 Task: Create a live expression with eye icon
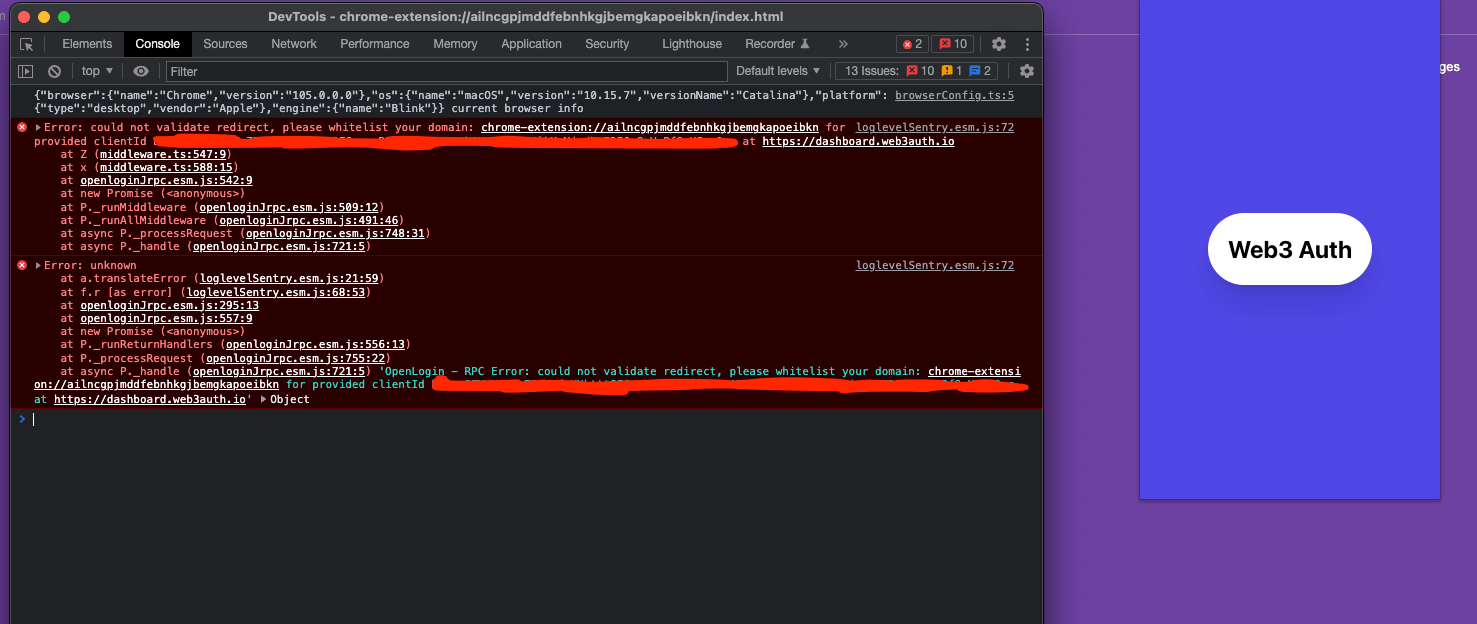[141, 71]
